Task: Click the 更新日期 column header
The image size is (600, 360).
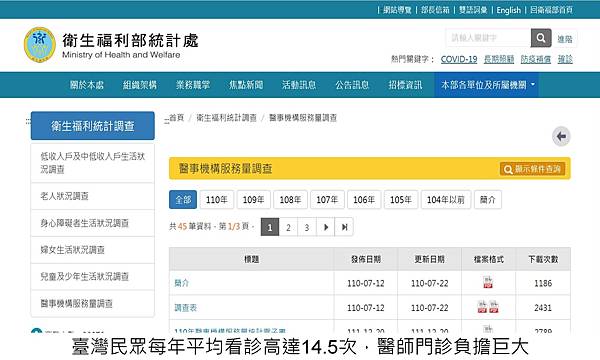Action: pos(429,259)
